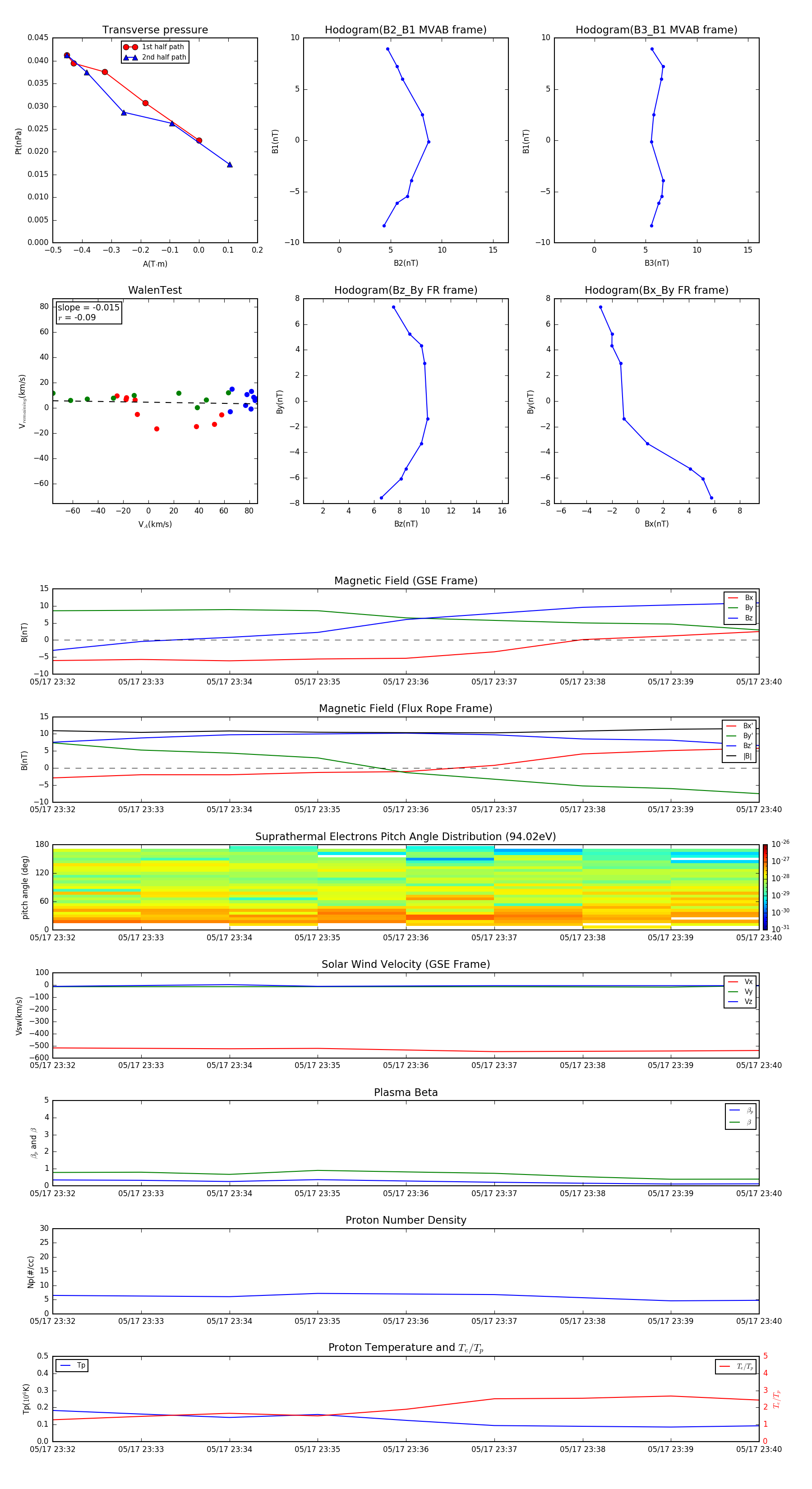Screen dimensions: 812x1489
Task: Click the "pitch angle (deg)" y-axis label
Action: point(25,887)
